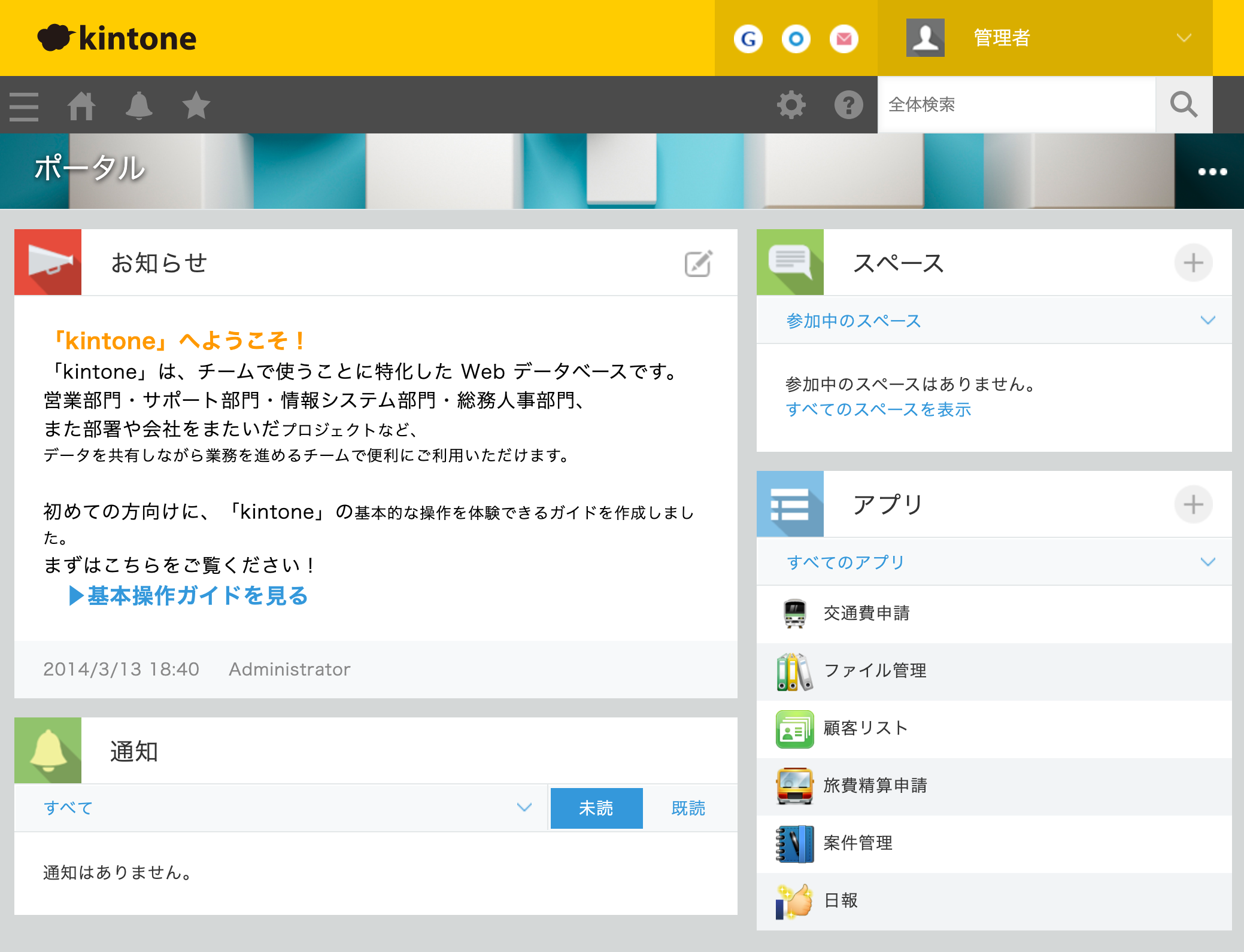Click the green speech bubble スペース icon
This screenshot has width=1244, height=952.
790,262
